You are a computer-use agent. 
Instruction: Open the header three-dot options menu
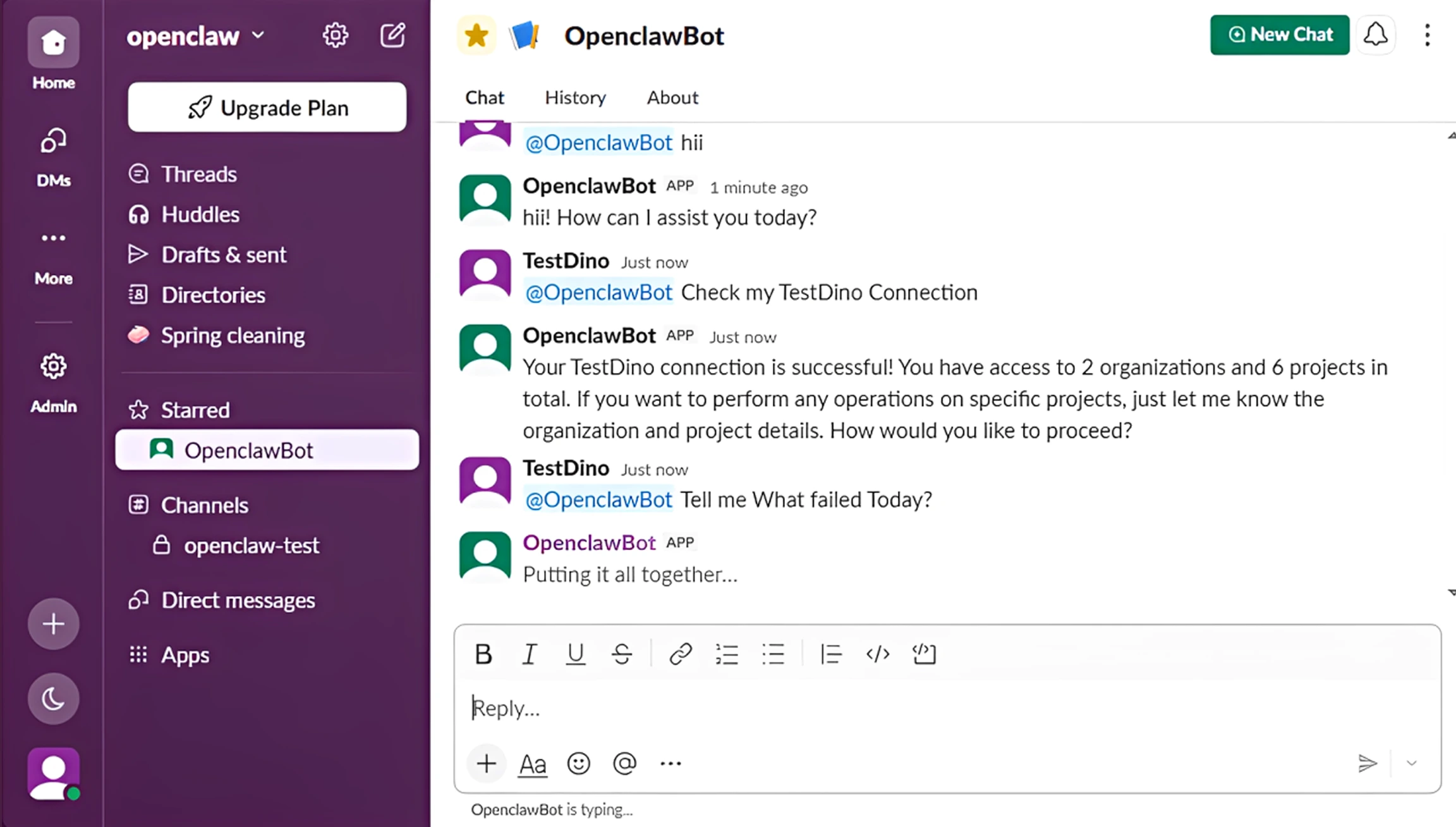pyautogui.click(x=1427, y=35)
